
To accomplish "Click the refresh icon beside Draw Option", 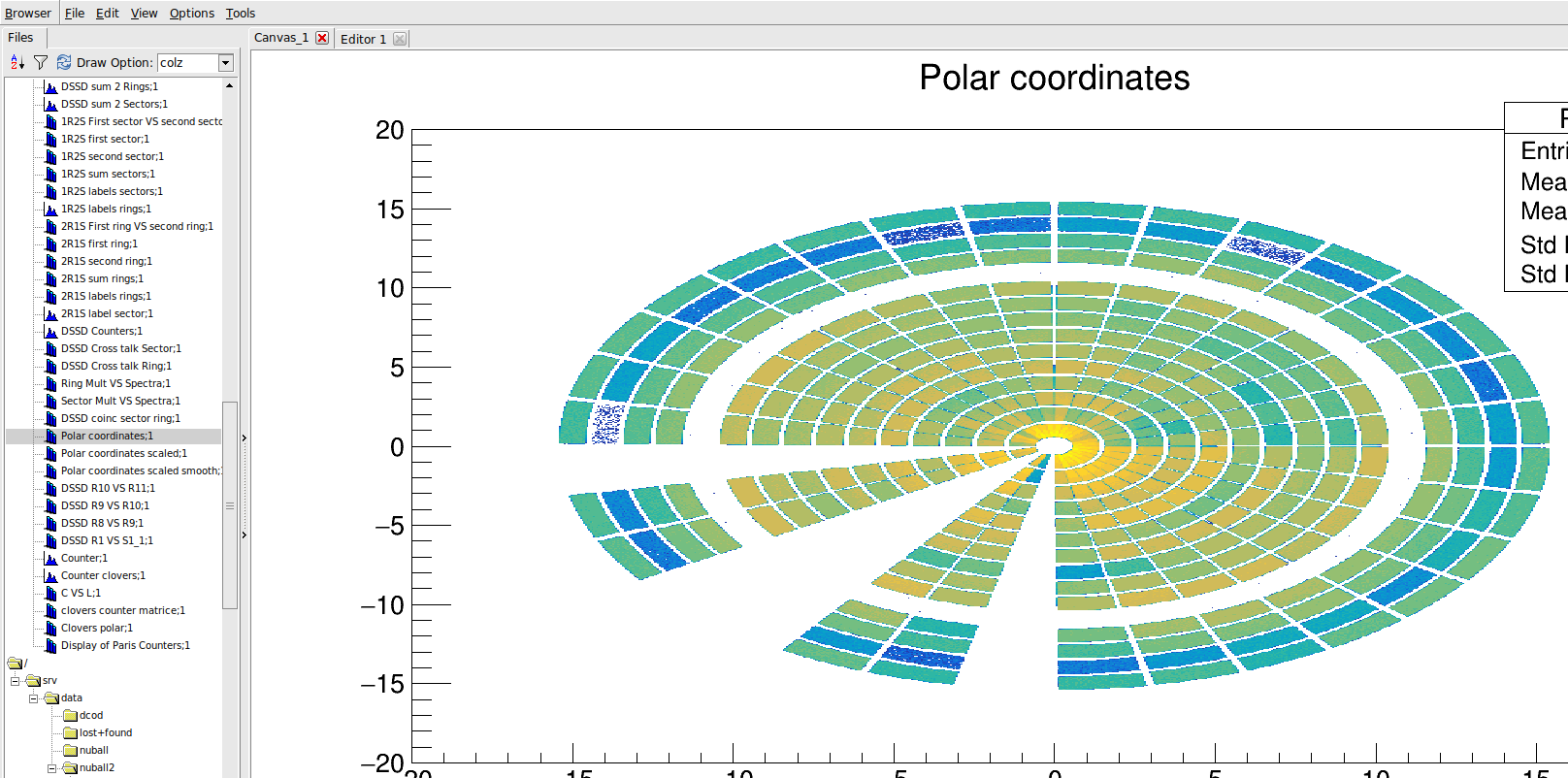I will point(64,62).
